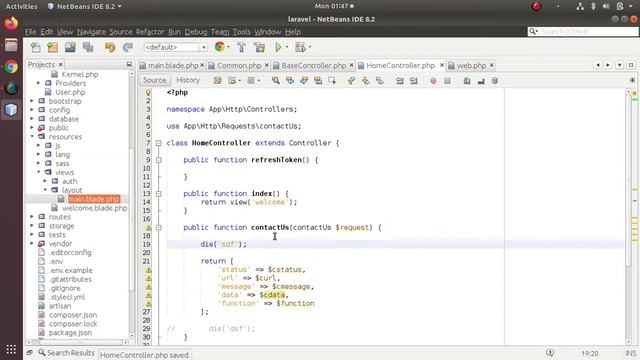Image resolution: width=640 pixels, height=360 pixels.
Task: Open the Show Applications grid
Action: coord(11,349)
